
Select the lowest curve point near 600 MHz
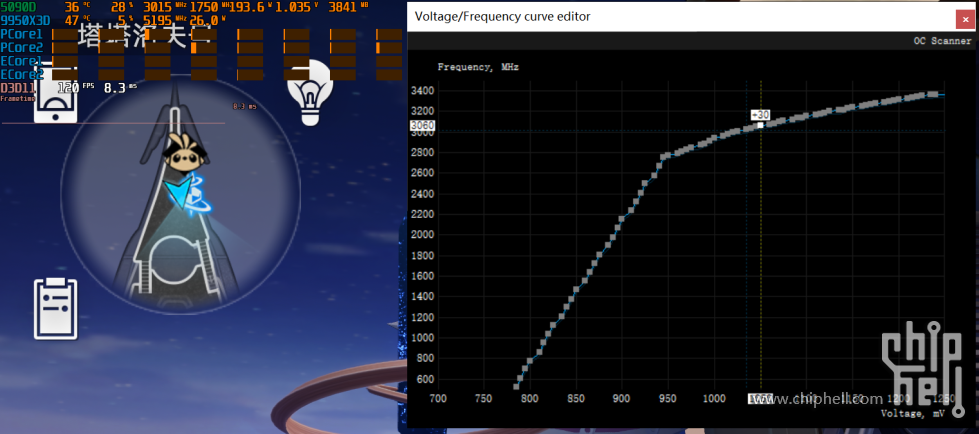(x=516, y=387)
